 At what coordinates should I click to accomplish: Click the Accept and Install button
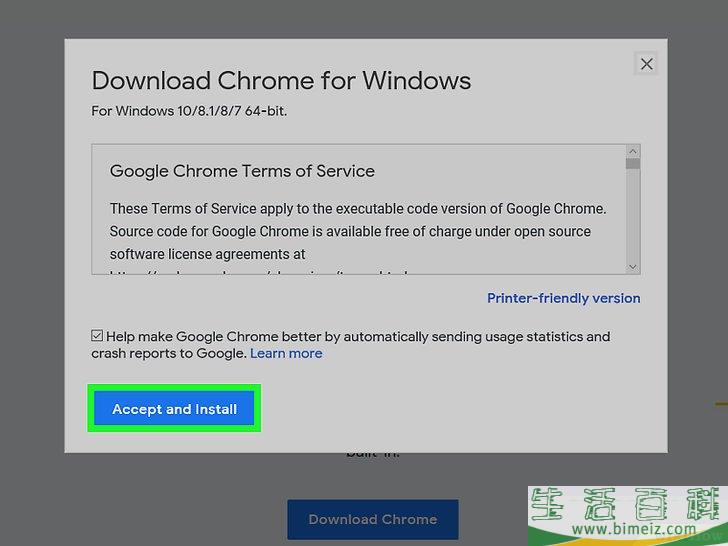click(x=174, y=408)
